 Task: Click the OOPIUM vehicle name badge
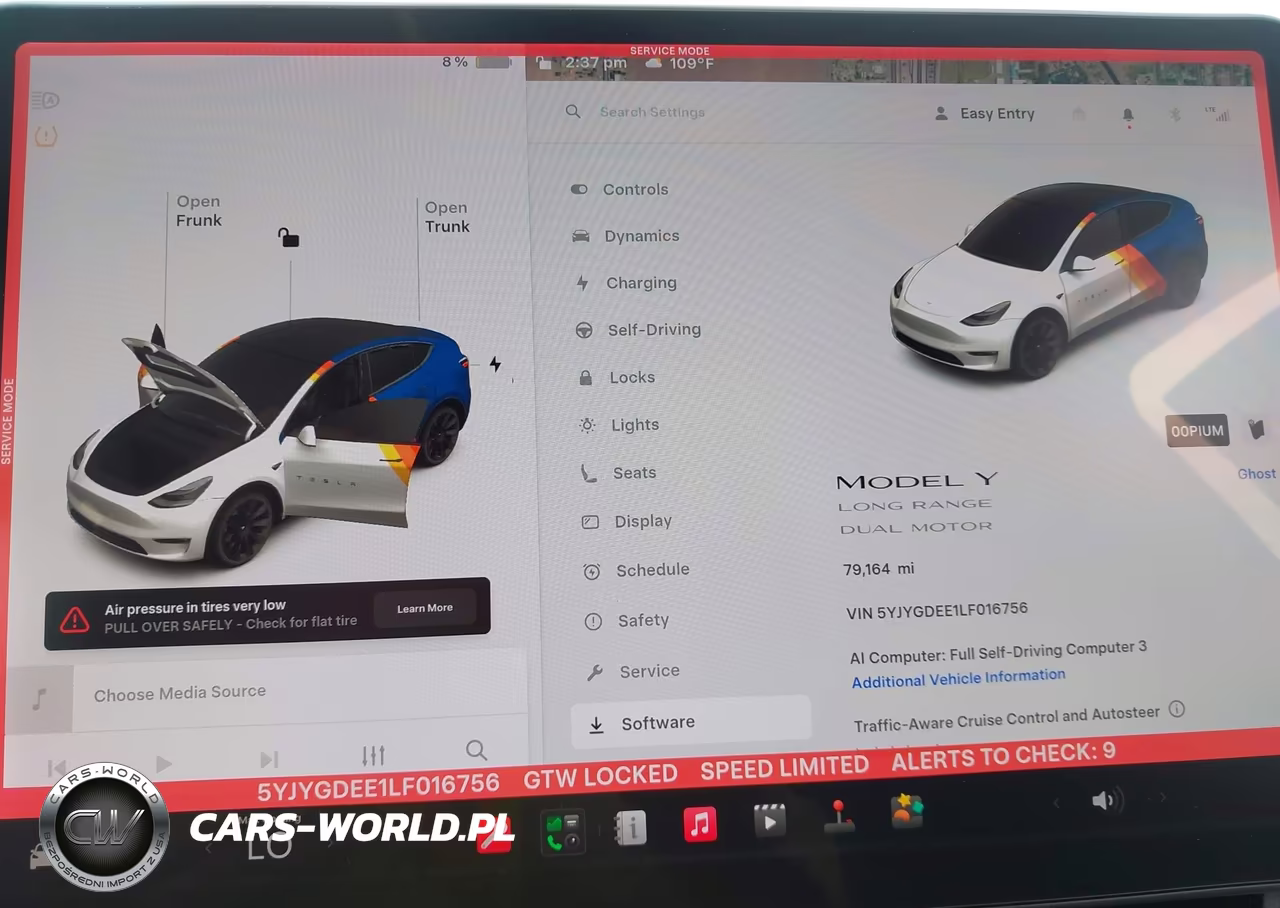[x=1197, y=431]
